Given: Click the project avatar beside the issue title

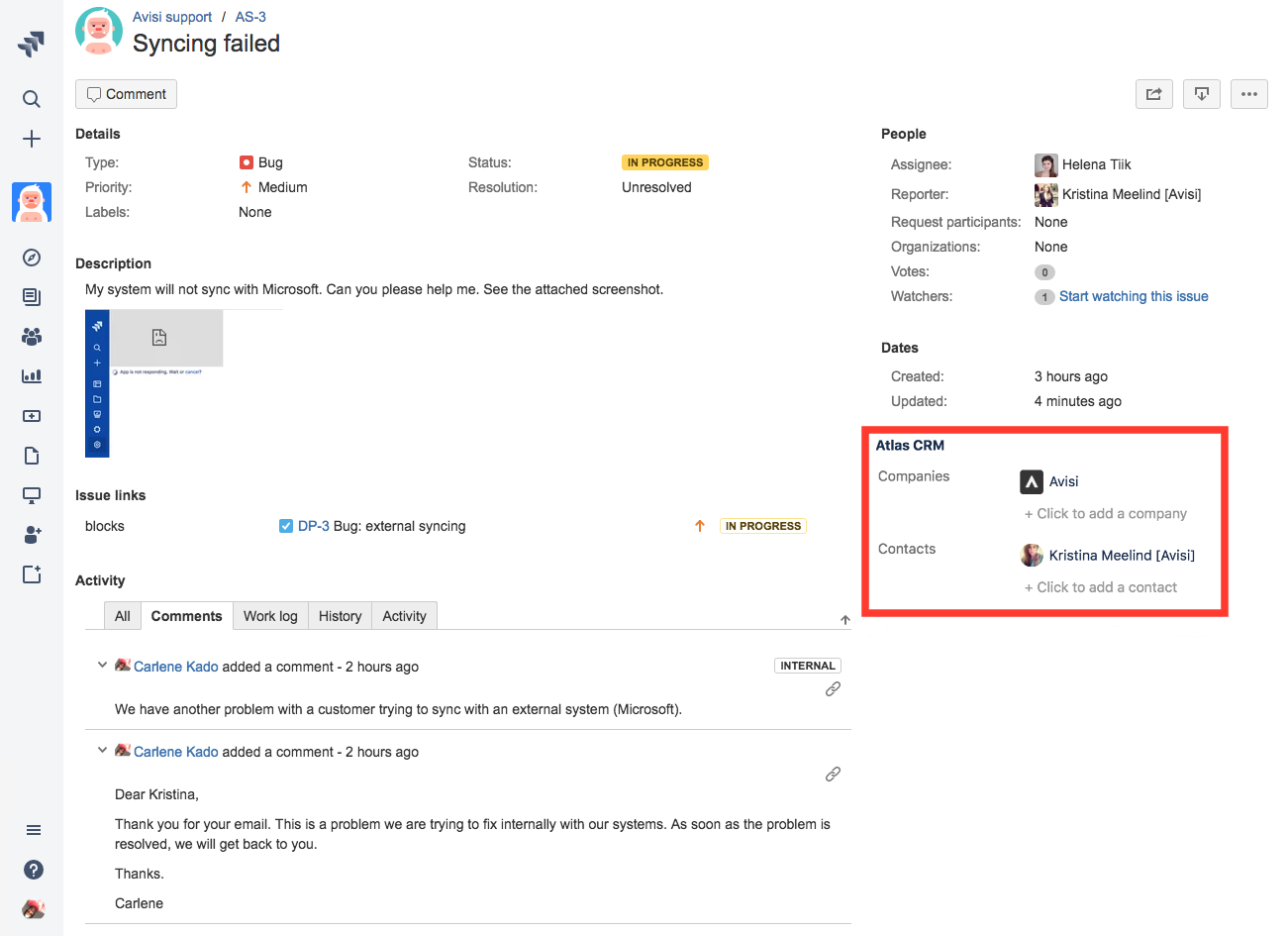Looking at the screenshot, I should click(99, 31).
